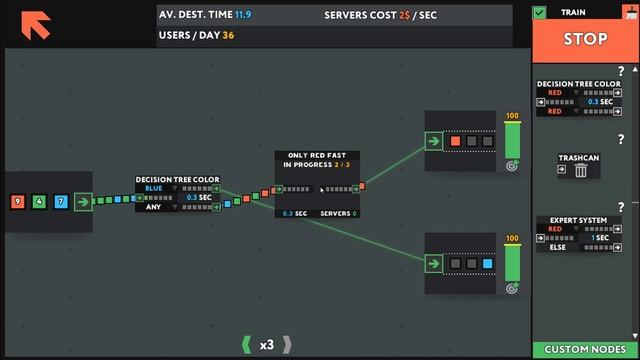Screen dimensions: 640x360
Task: Click the palette scrollbar down arrow
Action: 635,336
